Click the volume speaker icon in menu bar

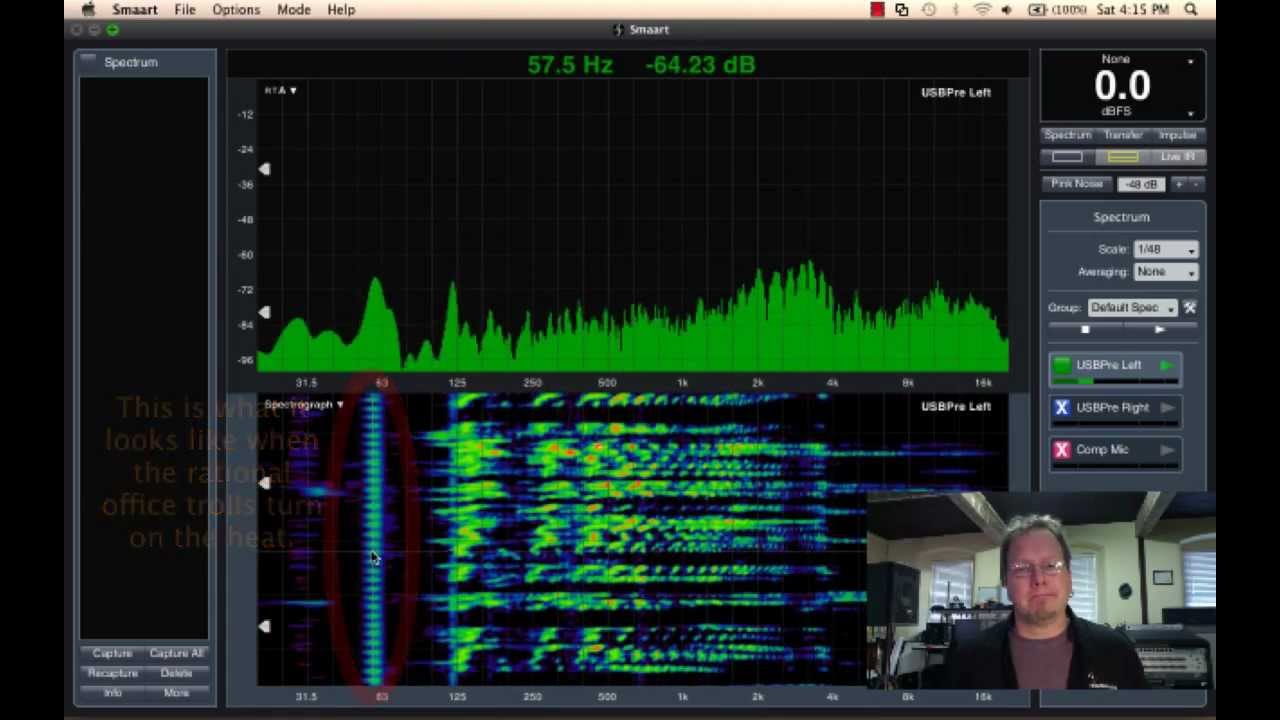tap(1006, 9)
